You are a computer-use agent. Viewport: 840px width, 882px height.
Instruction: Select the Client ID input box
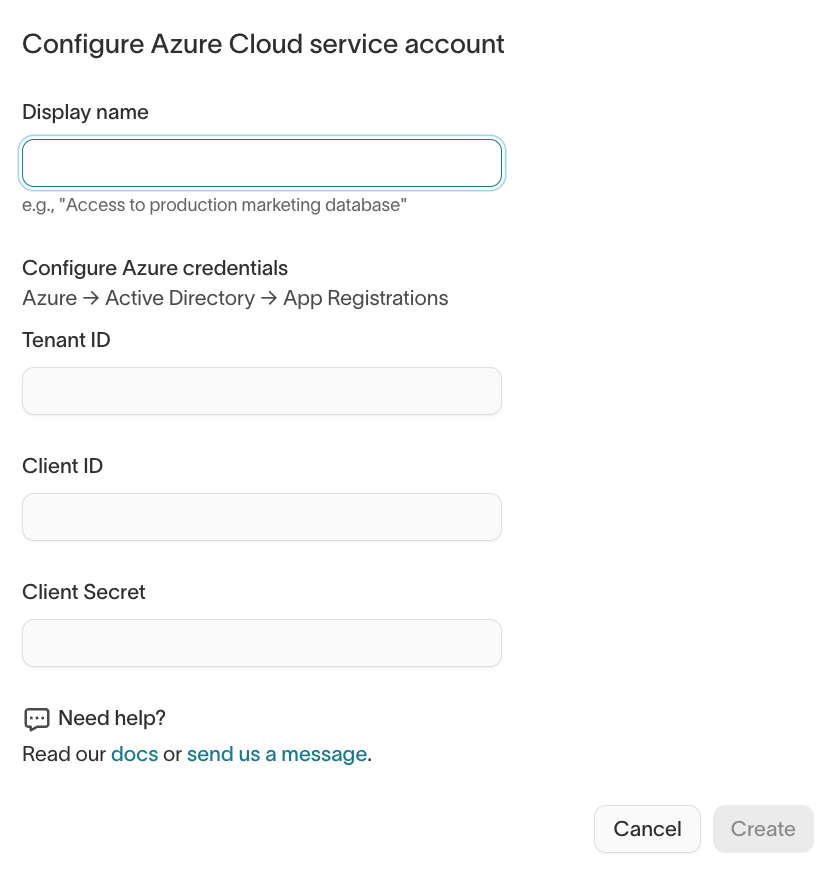click(262, 517)
